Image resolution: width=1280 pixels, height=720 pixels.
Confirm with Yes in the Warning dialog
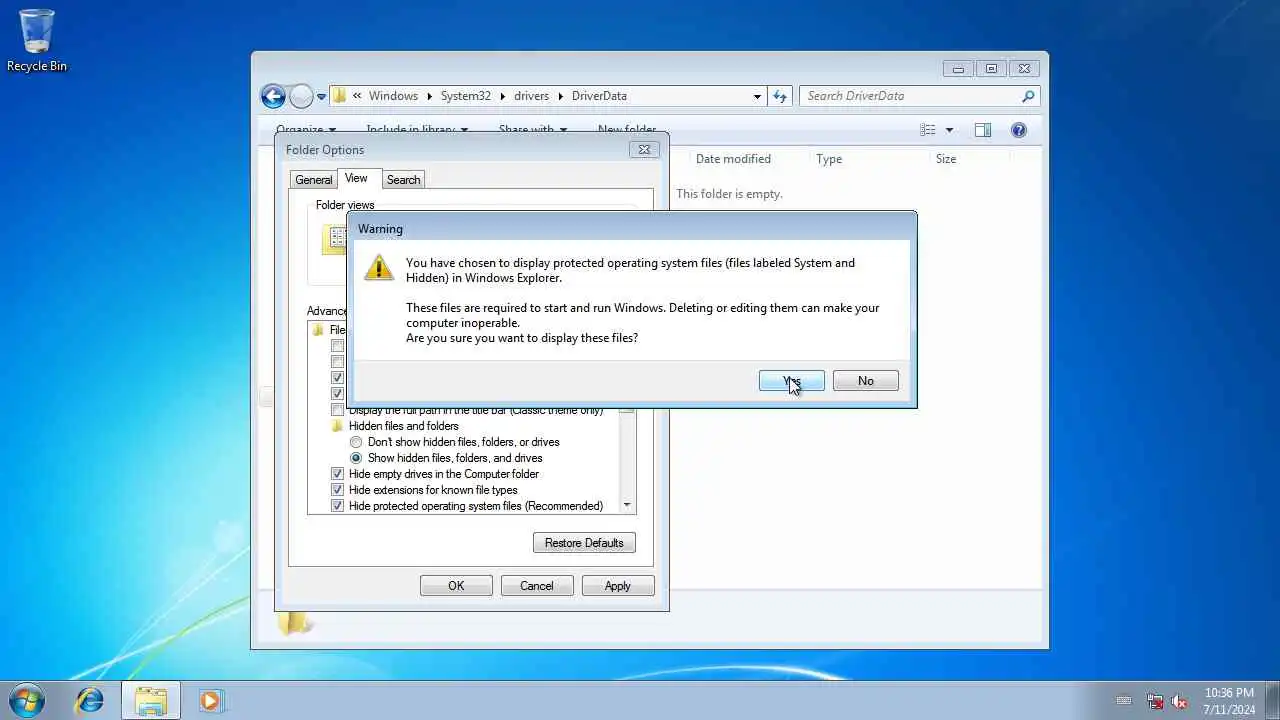click(792, 381)
